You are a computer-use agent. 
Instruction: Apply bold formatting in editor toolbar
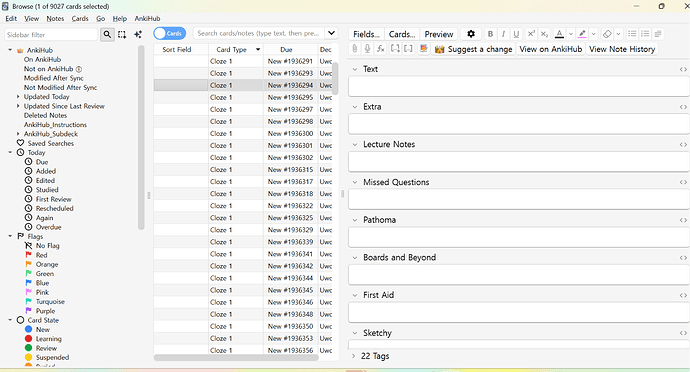(490, 34)
